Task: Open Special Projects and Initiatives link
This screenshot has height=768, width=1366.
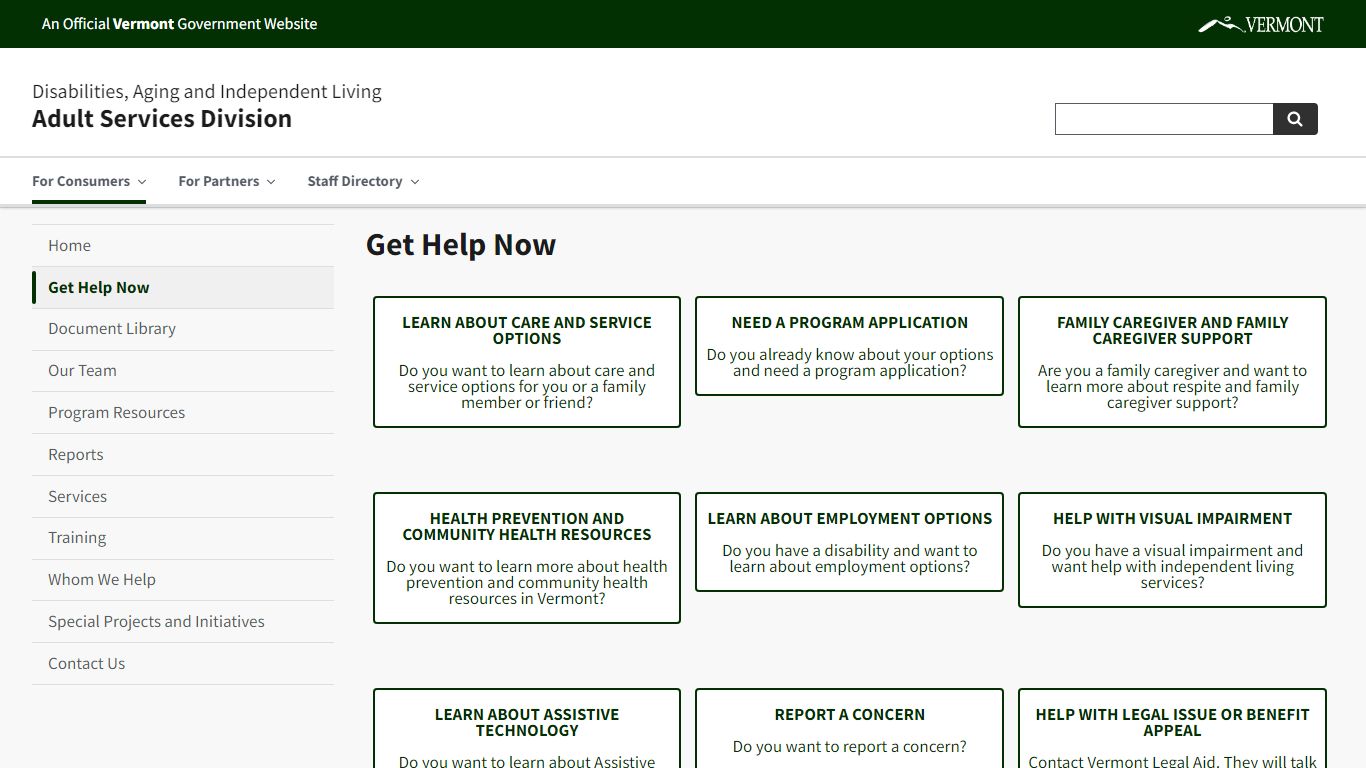Action: tap(183, 622)
